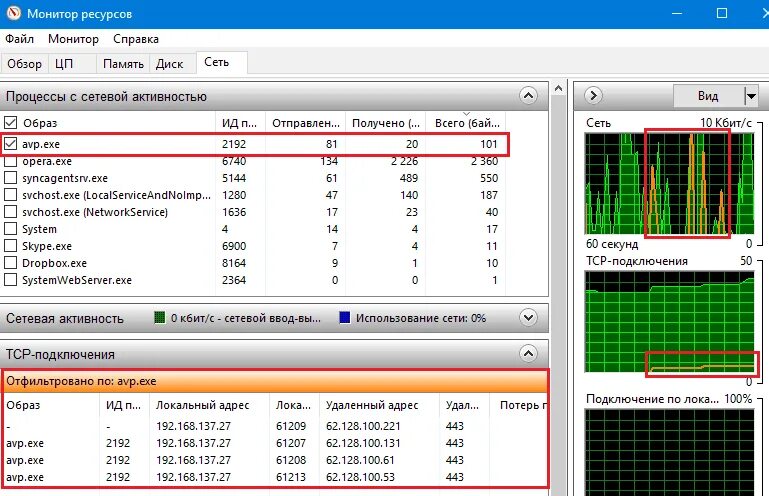Click the total bytes value 2 360

tap(485, 161)
